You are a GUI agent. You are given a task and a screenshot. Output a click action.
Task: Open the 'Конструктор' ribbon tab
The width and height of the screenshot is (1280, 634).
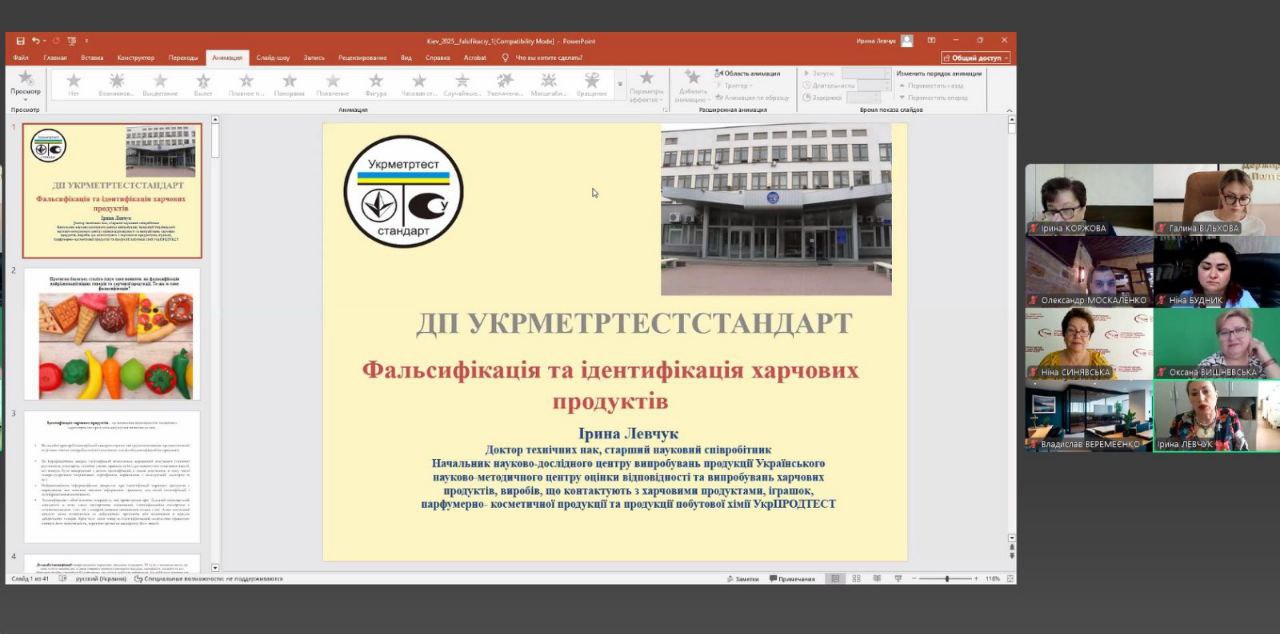click(136, 57)
